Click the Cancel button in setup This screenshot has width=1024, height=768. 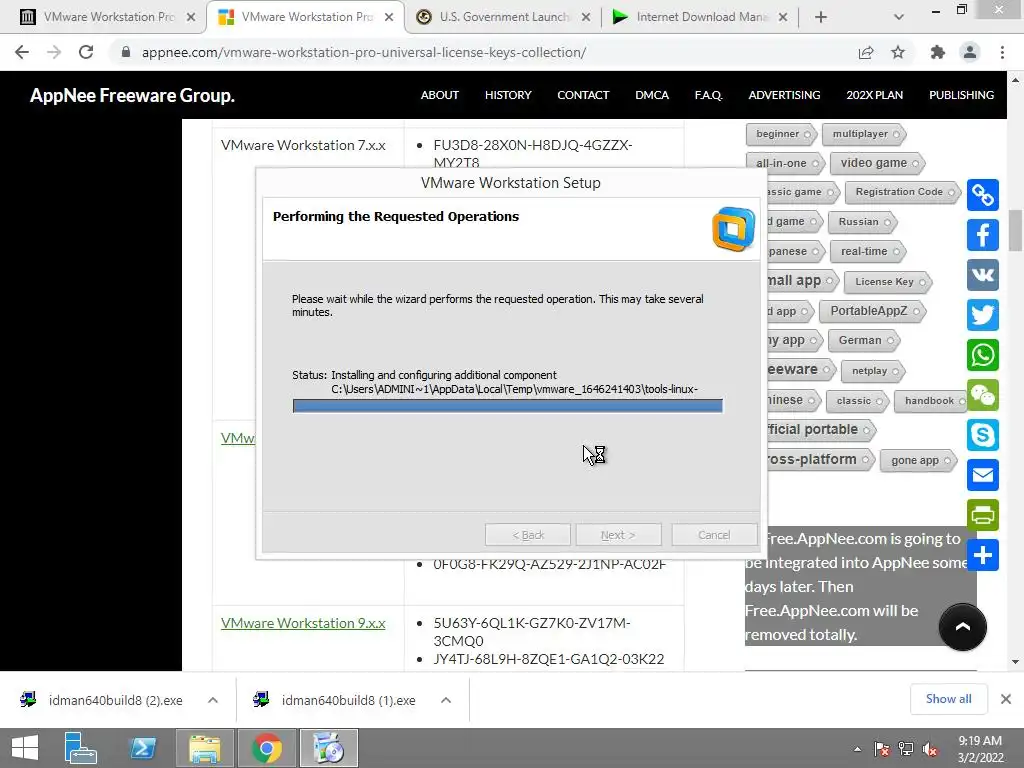point(714,535)
